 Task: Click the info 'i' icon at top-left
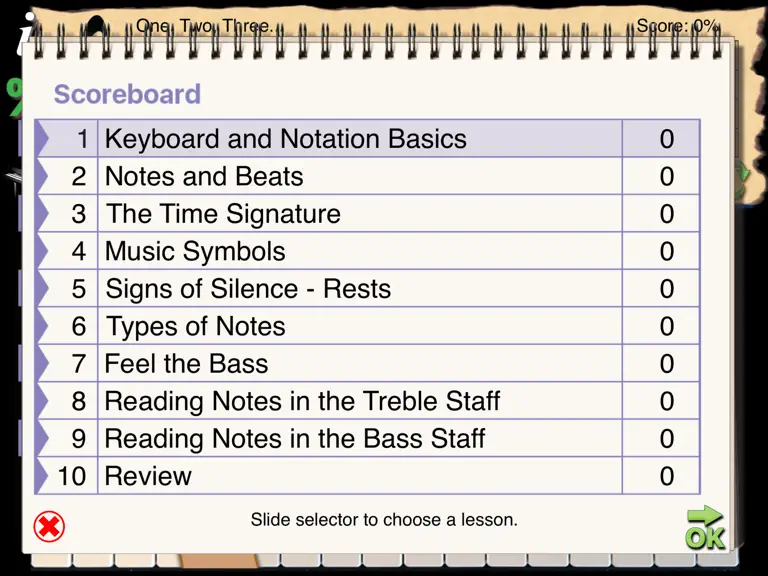[x=25, y=33]
